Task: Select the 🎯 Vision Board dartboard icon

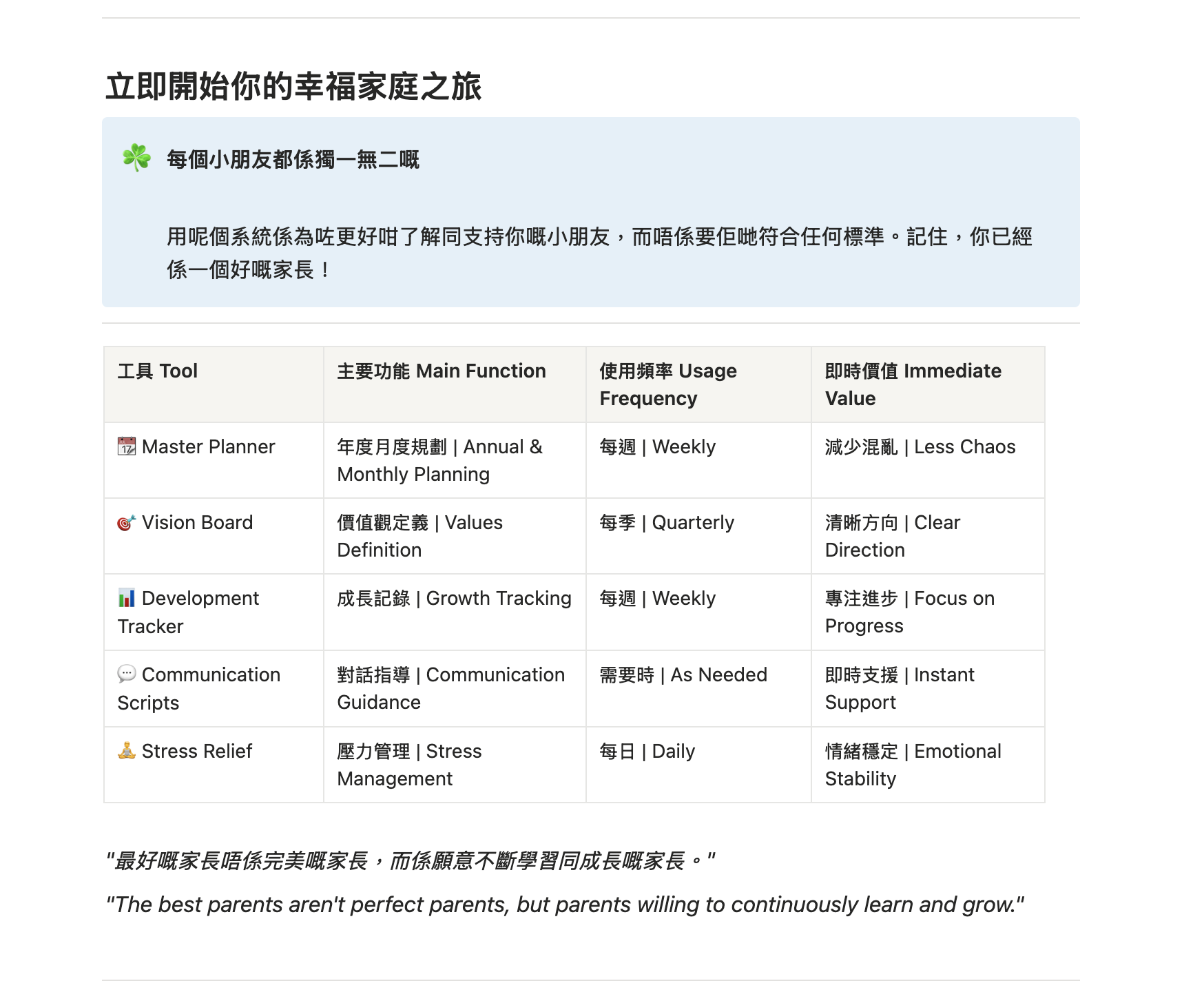Action: coord(128,522)
